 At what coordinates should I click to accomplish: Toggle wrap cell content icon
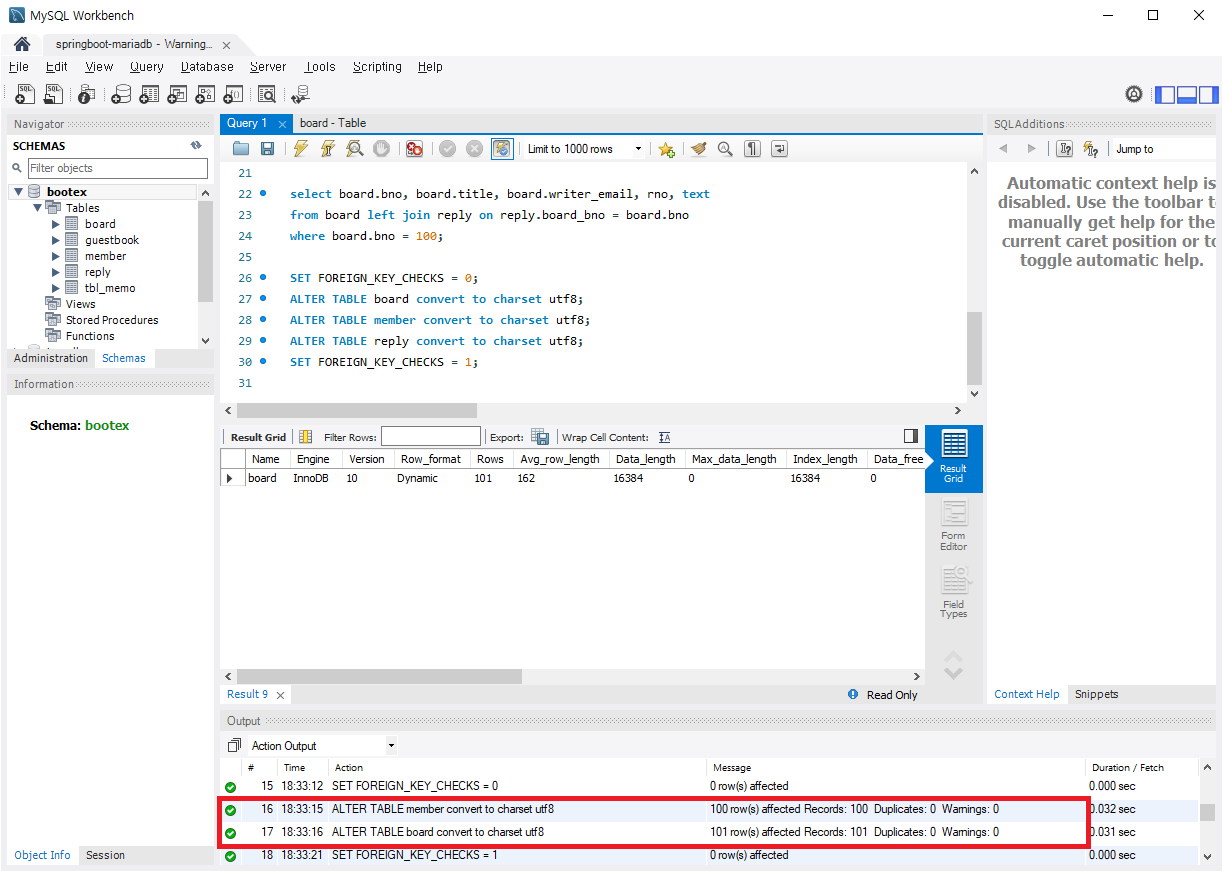point(665,437)
